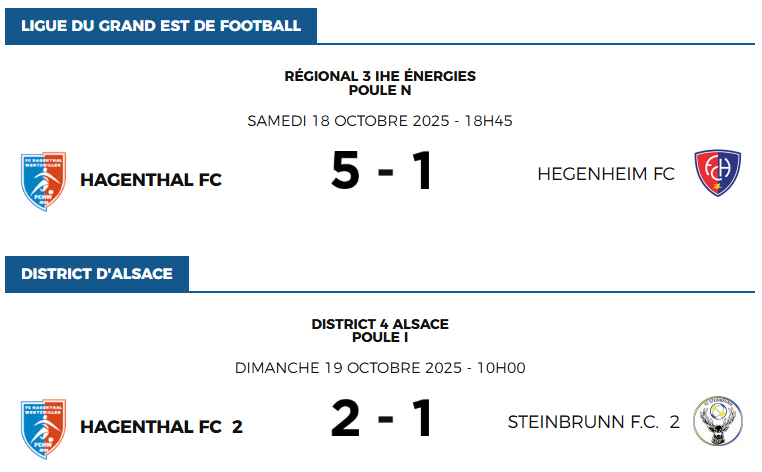Click the Hagenthal FC 2 team name
This screenshot has width=762, height=472.
161,427
